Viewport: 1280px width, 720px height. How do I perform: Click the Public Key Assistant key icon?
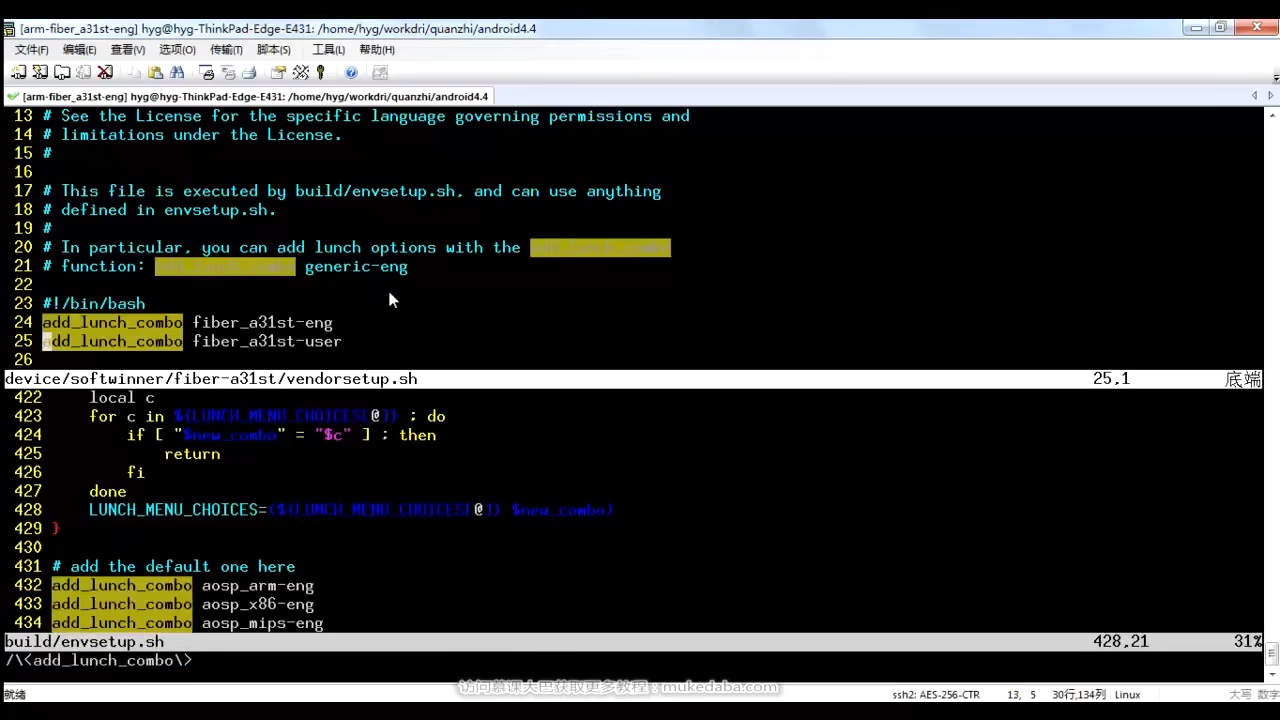[320, 72]
